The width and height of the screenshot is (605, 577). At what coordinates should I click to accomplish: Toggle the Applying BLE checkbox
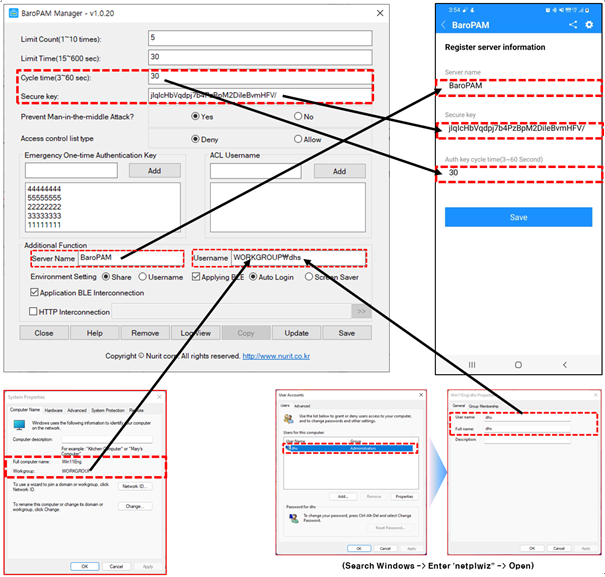(x=196, y=277)
